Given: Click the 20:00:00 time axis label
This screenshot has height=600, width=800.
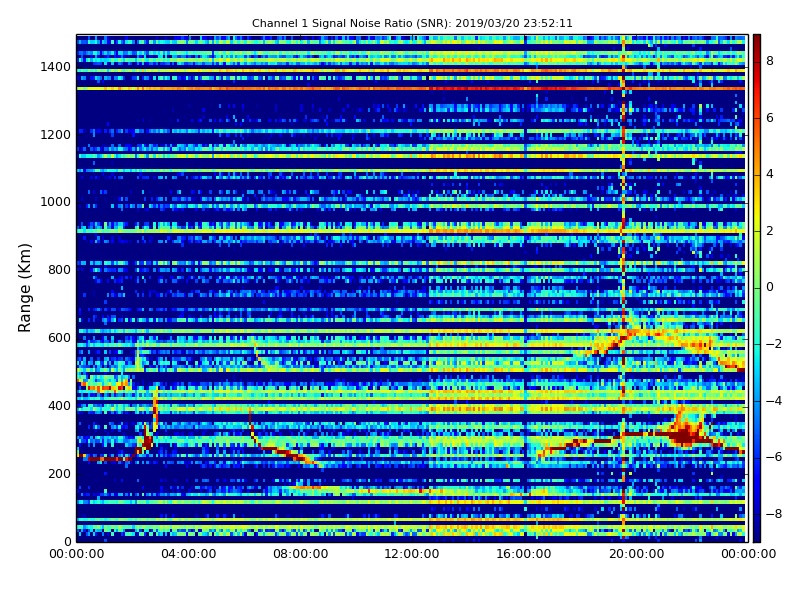Looking at the screenshot, I should [636, 554].
